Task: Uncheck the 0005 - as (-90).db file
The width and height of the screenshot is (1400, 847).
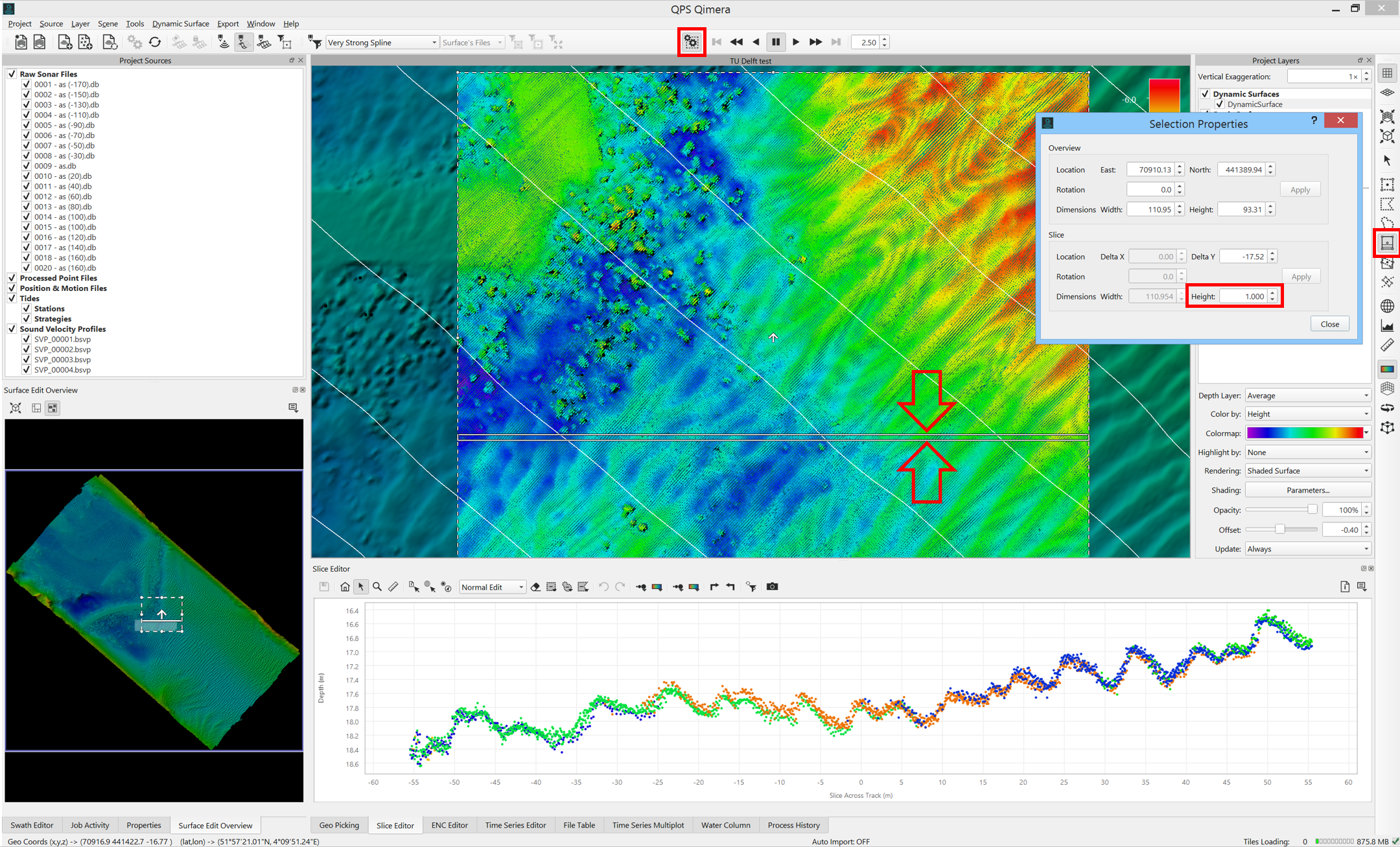Action: click(27, 125)
